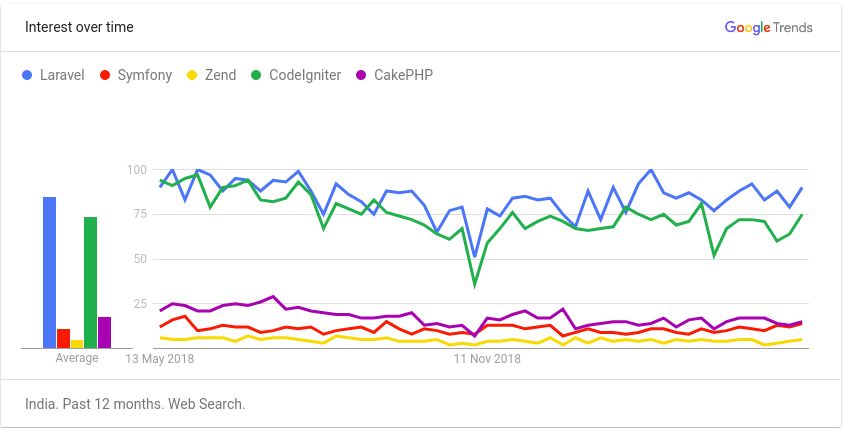
Task: Click the blue Laravel average bar
Action: pos(50,273)
